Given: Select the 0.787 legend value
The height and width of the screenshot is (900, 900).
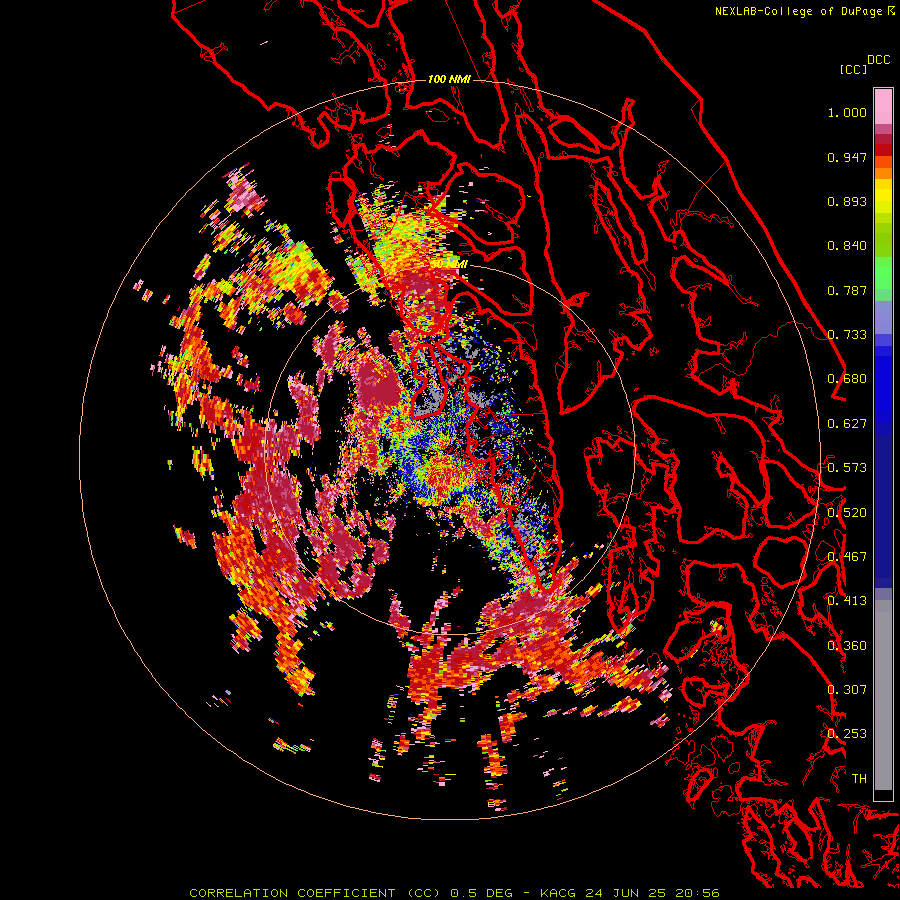Looking at the screenshot, I should 847,290.
